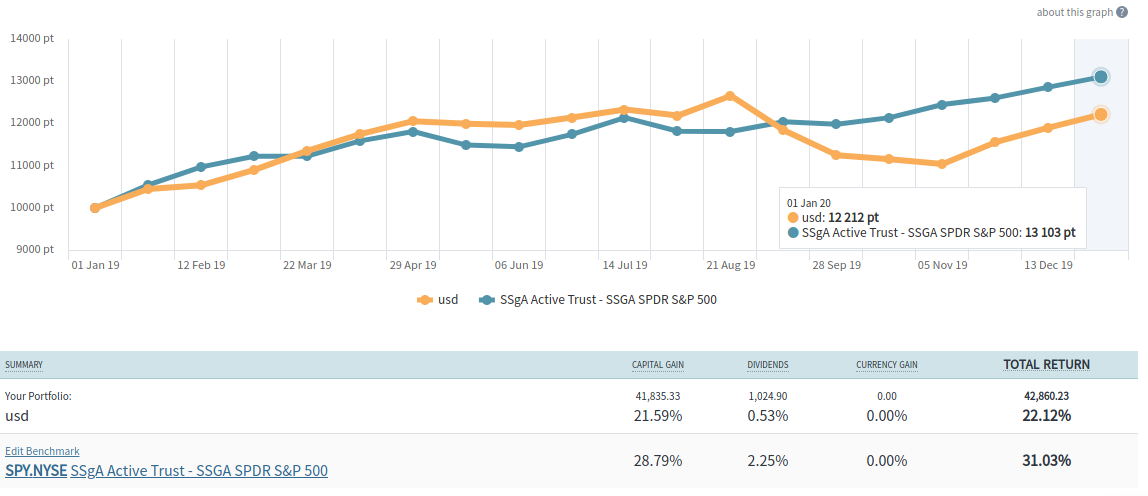Open the 'about this graph' link
Screen dimensions: 1148x496
pos(1074,12)
